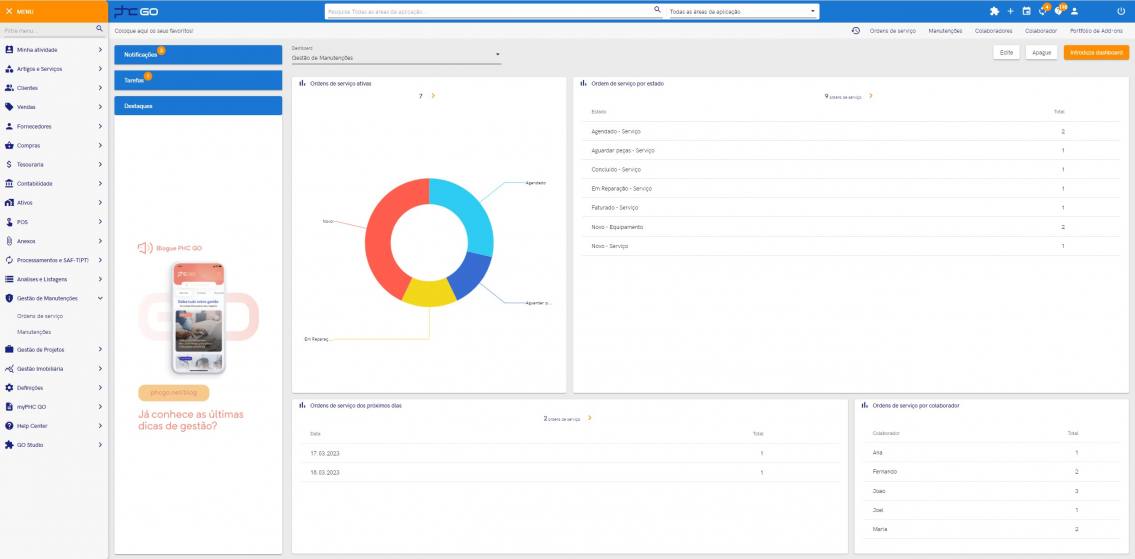Select the Fornecedores person icon
This screenshot has width=1135, height=559.
pyautogui.click(x=9, y=126)
